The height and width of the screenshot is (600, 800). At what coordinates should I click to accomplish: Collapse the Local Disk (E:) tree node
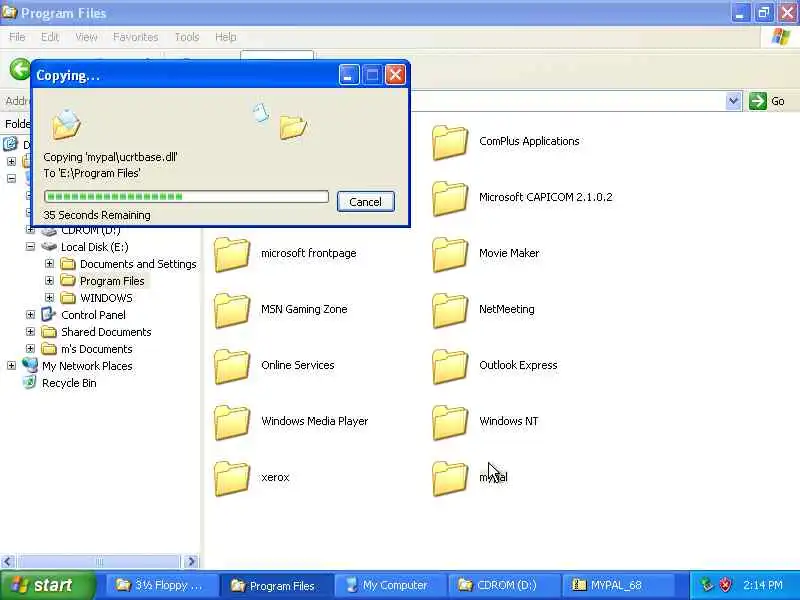tap(31, 246)
